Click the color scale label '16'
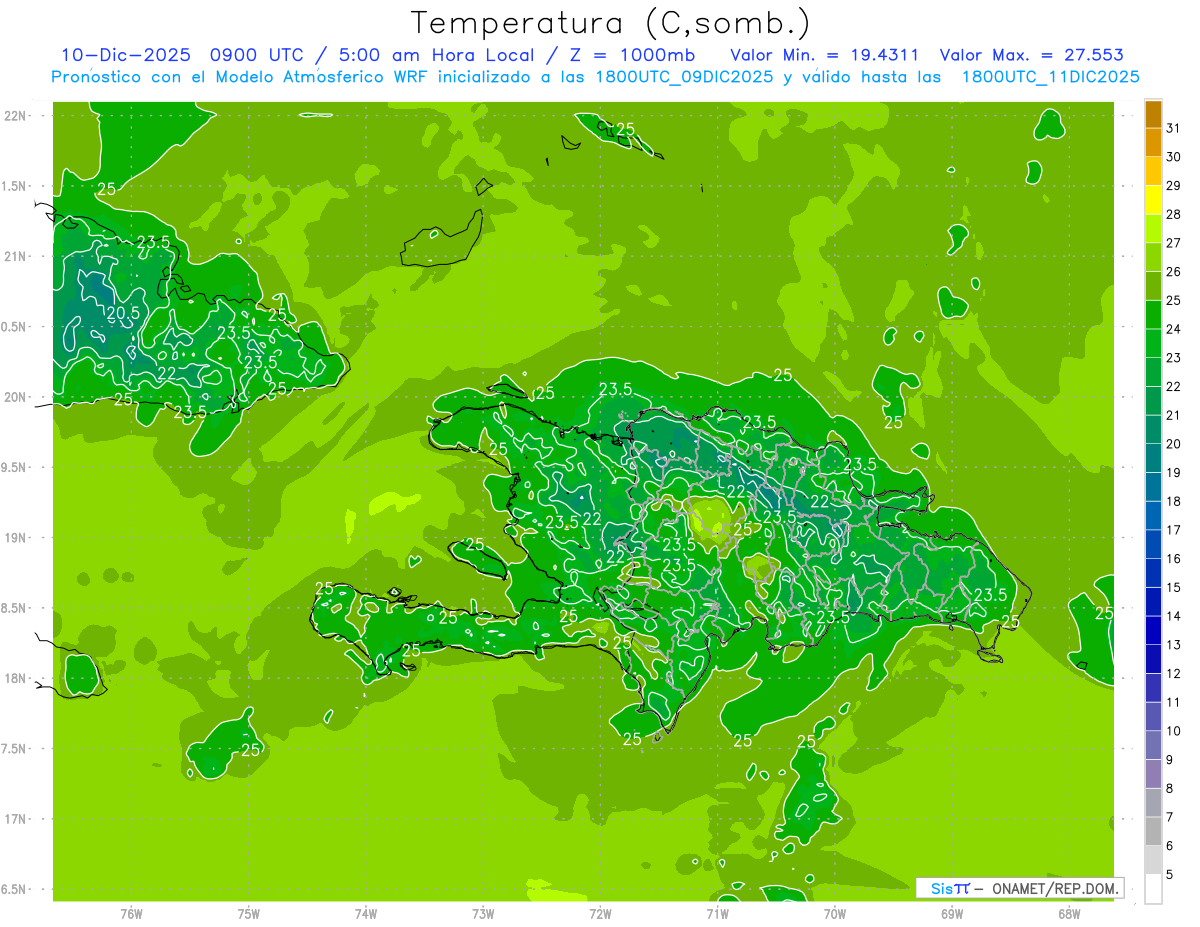This screenshot has height=927, width=1200. 1174,559
